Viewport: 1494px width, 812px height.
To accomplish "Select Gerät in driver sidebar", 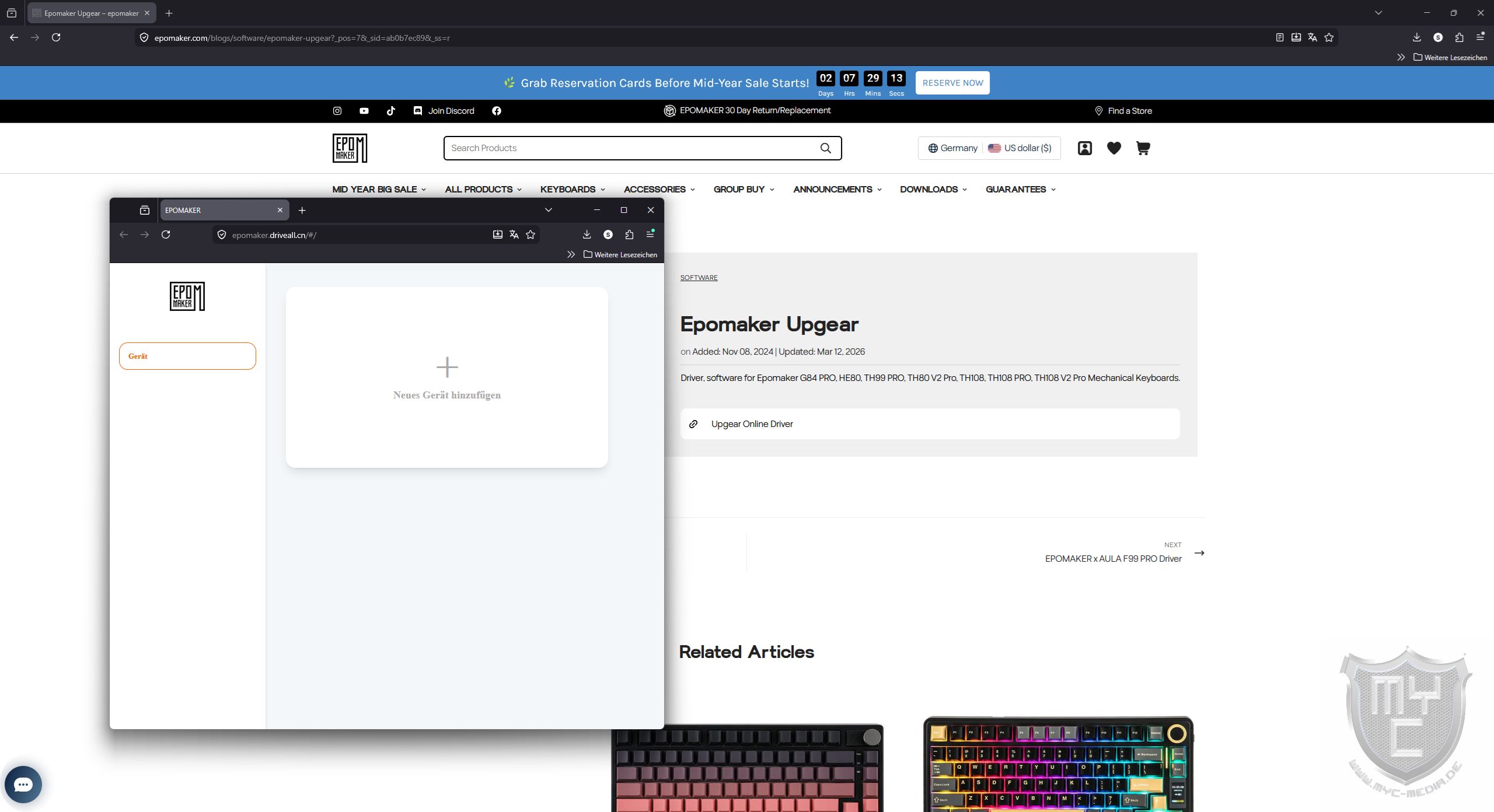I will (187, 356).
